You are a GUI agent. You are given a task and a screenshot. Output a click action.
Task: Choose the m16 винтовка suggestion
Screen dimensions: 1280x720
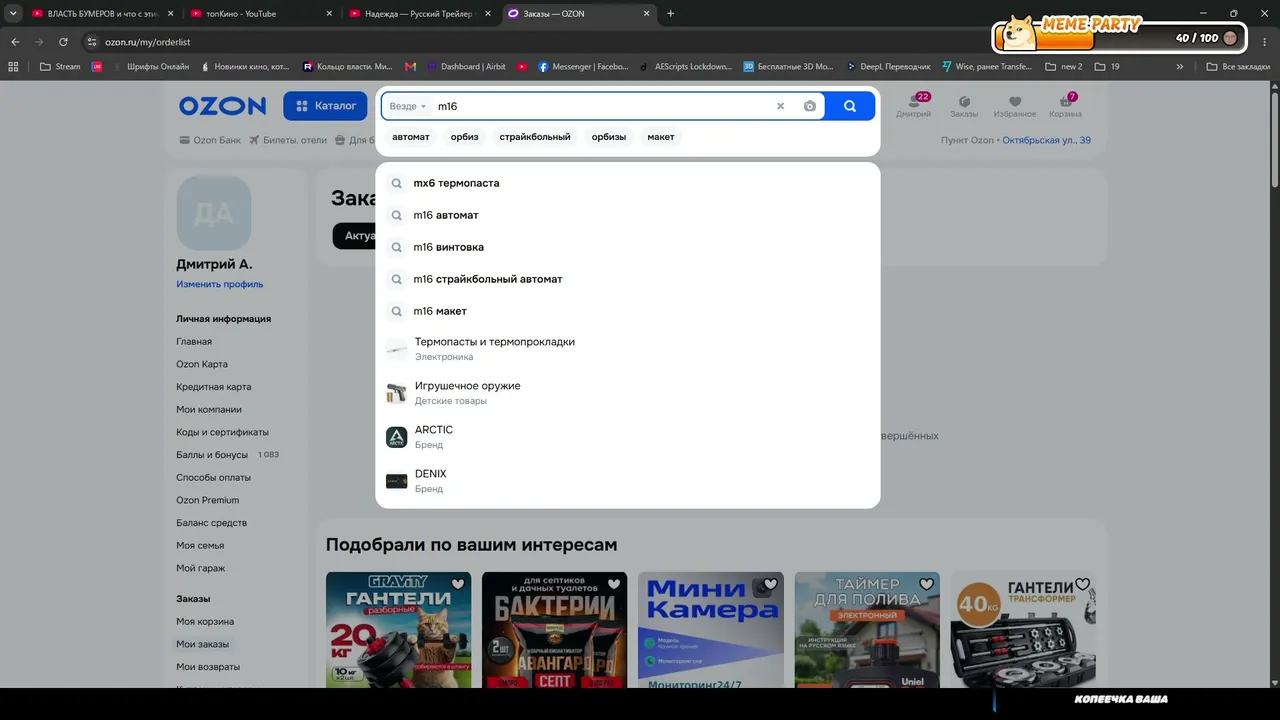pos(628,247)
